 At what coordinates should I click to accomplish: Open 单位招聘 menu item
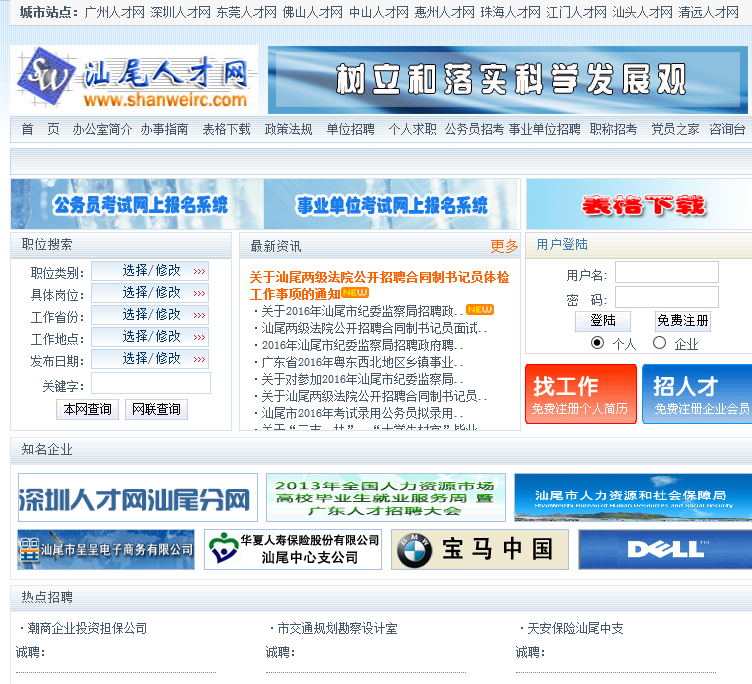[351, 130]
